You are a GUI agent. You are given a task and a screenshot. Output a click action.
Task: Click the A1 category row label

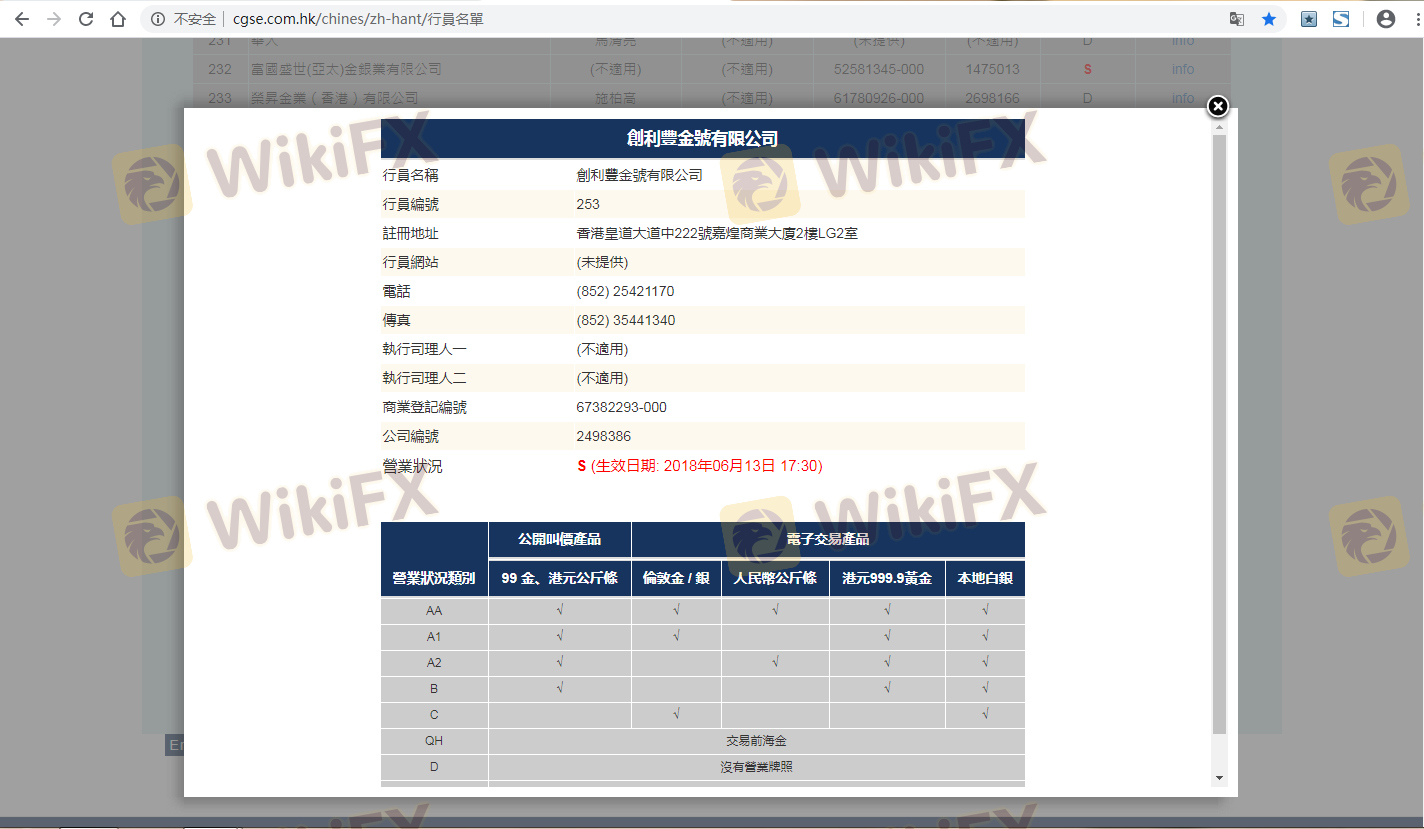[434, 637]
